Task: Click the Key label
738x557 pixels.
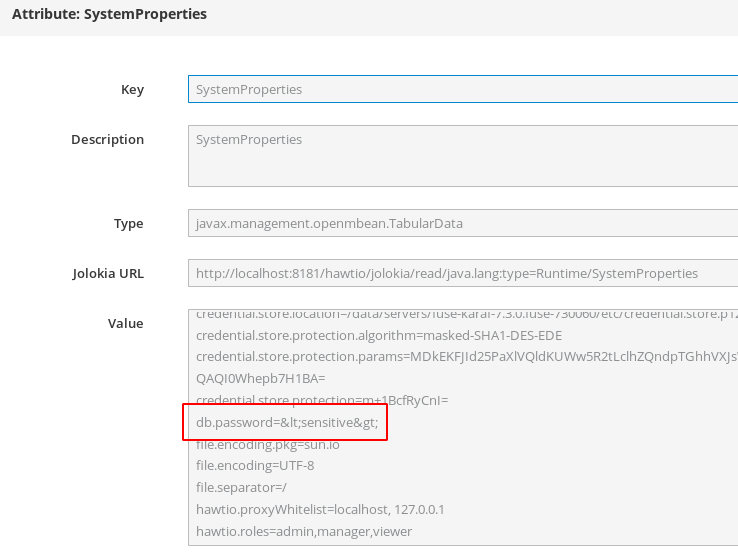Action: [x=132, y=90]
